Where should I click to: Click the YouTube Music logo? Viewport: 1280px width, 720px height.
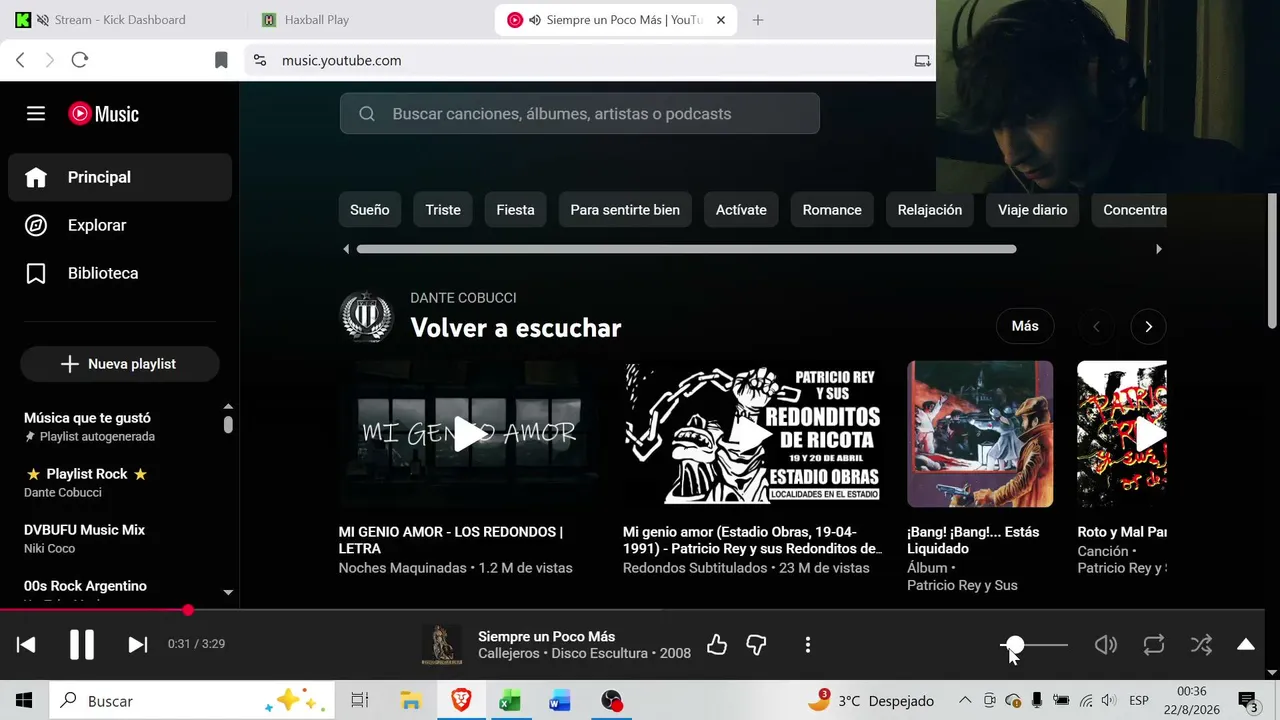click(x=104, y=114)
